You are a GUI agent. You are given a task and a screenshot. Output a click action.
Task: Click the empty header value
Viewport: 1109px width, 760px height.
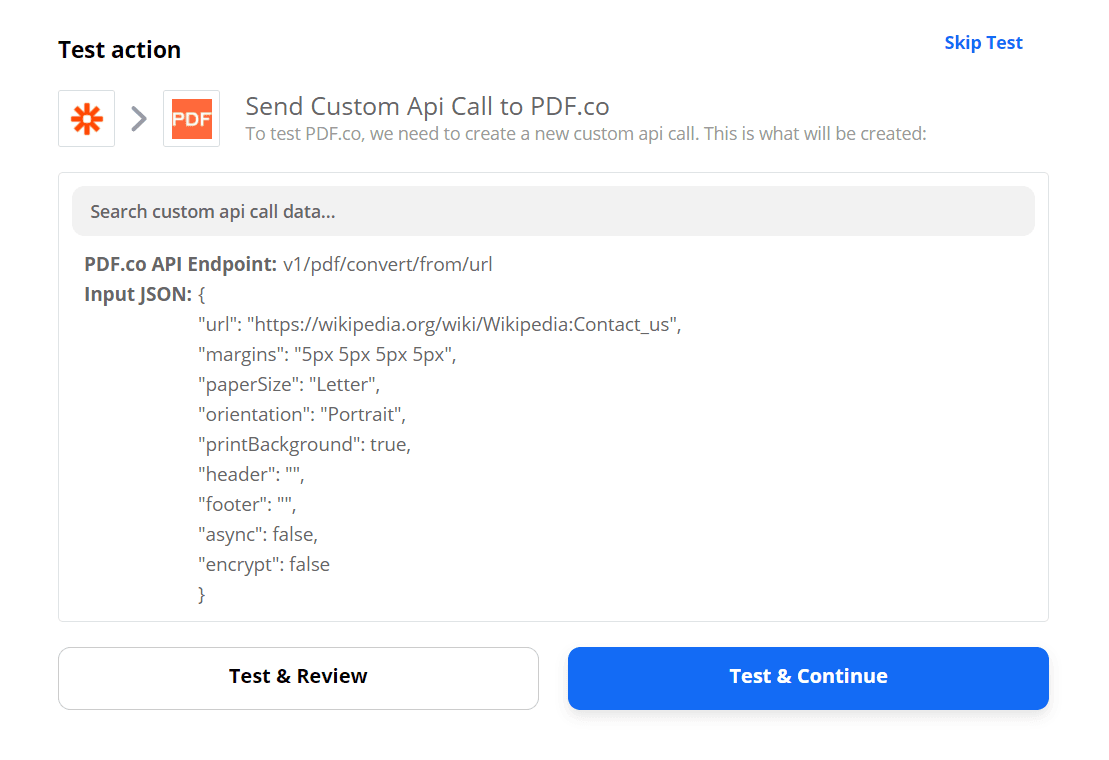coord(249,474)
